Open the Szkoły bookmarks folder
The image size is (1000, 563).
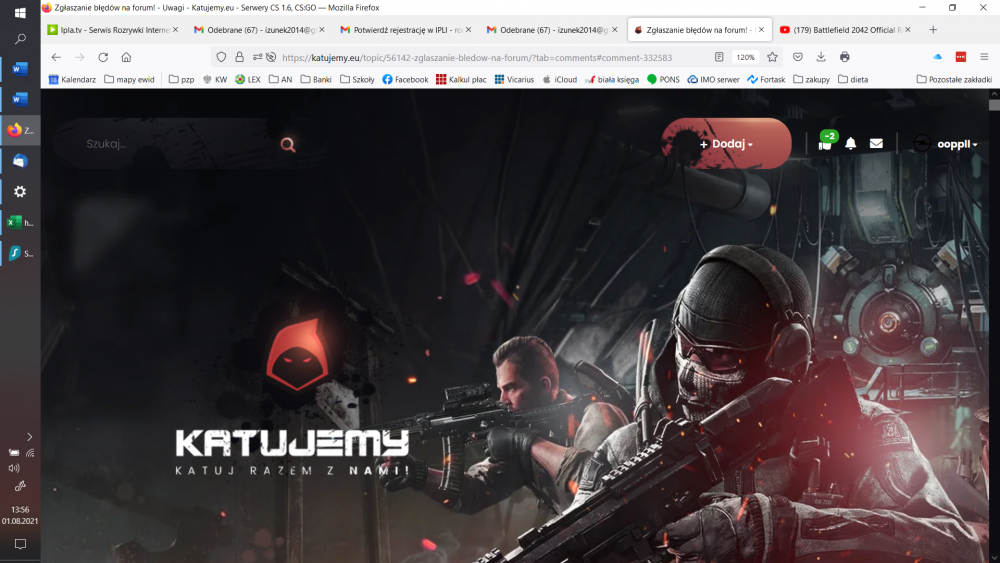(x=357, y=79)
